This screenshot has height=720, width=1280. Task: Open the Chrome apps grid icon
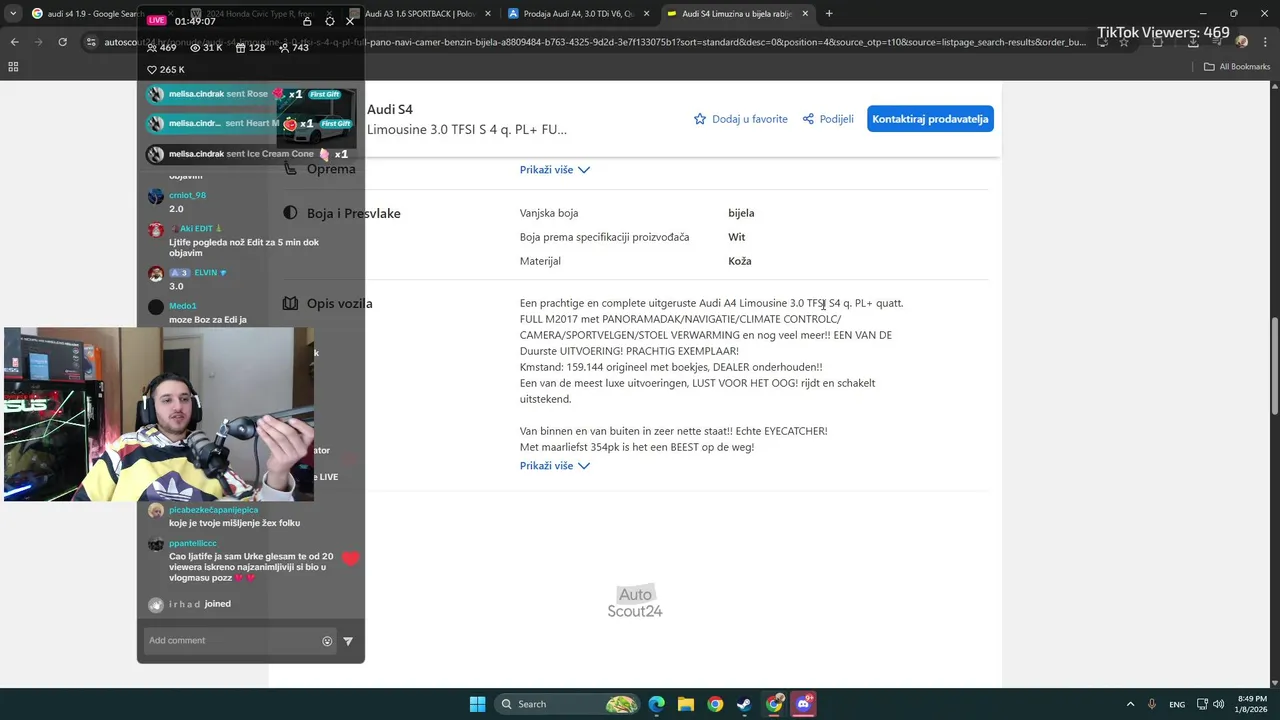(x=13, y=67)
